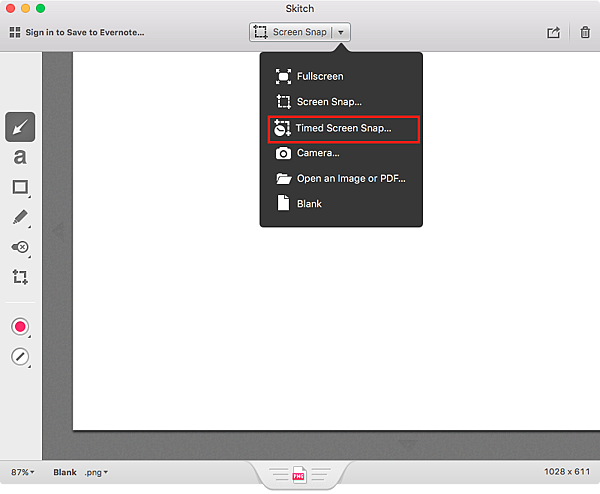Image resolution: width=600 pixels, height=494 pixels.
Task: Open the .png file format dropdown
Action: tap(96, 472)
